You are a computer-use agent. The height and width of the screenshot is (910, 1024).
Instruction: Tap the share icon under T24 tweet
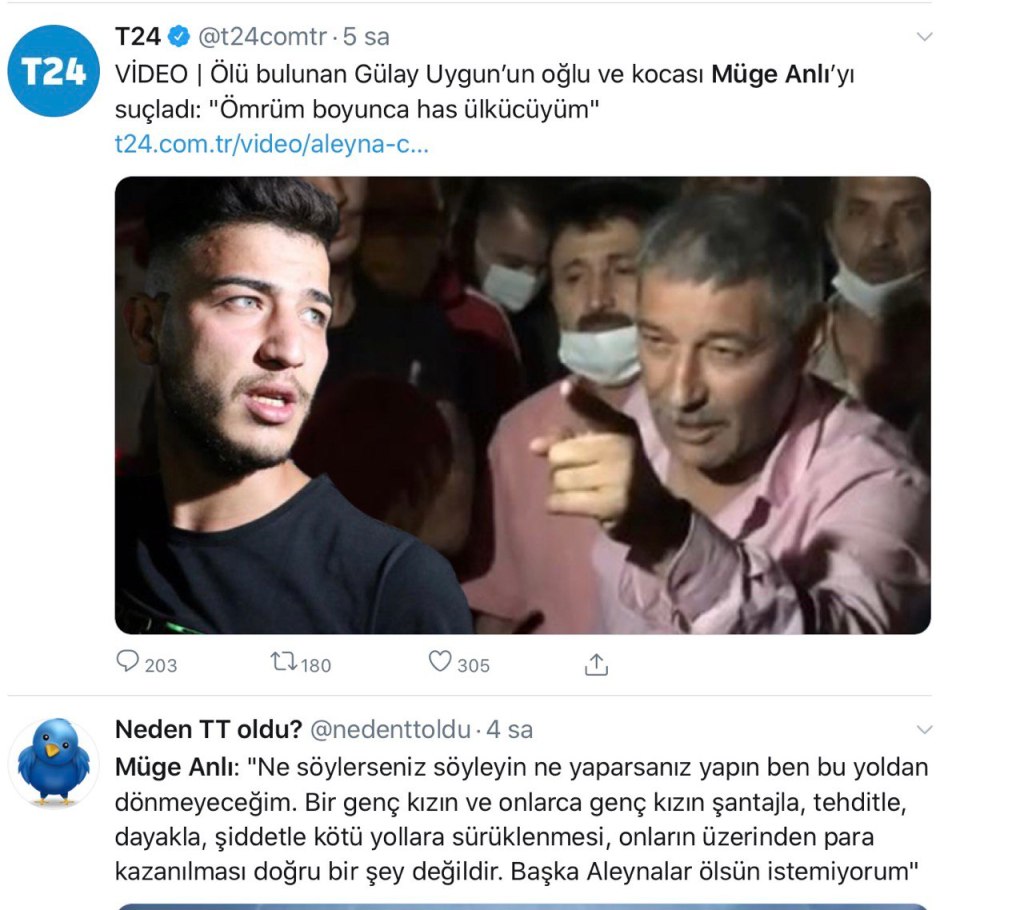[596, 664]
